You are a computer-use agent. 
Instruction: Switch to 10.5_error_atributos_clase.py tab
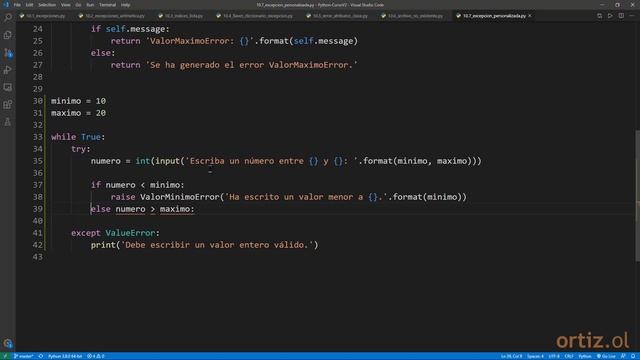pyautogui.click(x=340, y=16)
